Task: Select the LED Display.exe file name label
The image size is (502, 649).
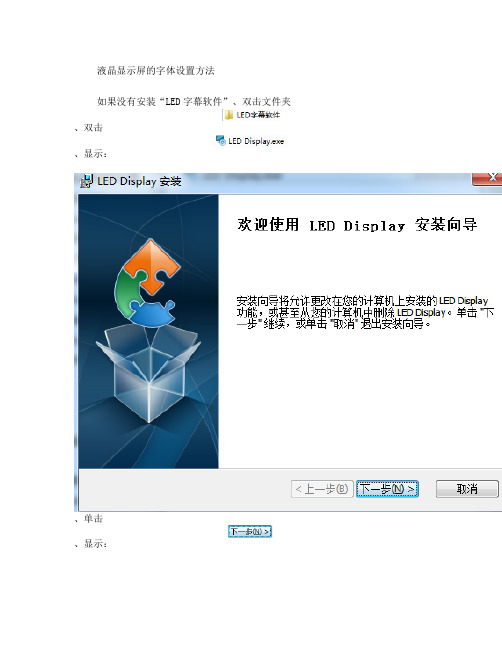Action: click(x=256, y=141)
